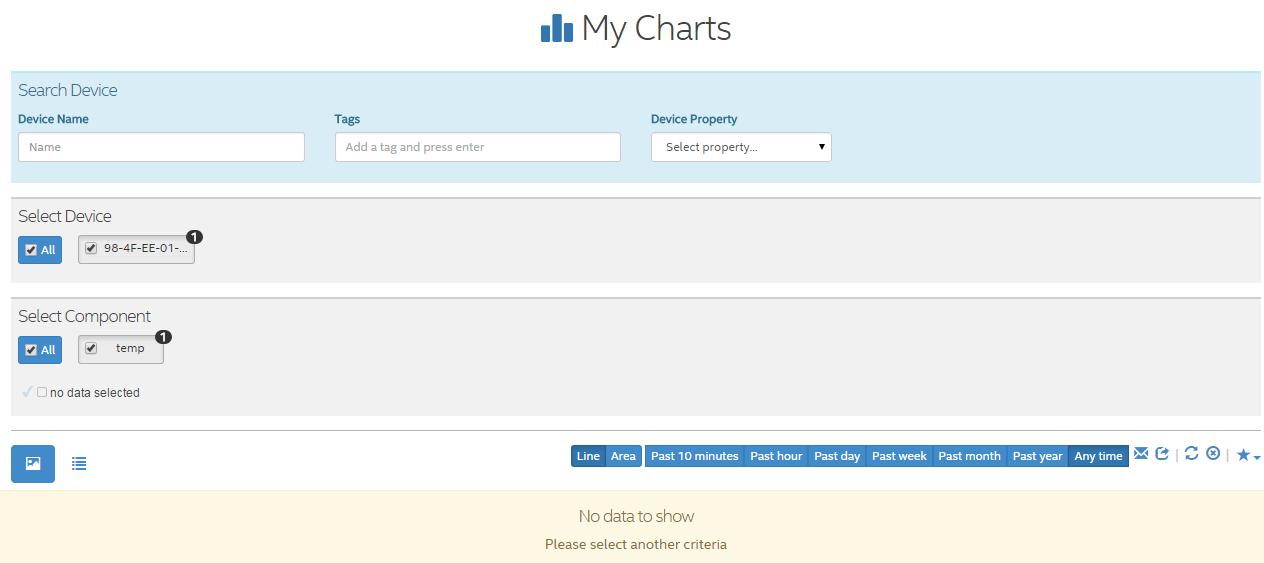The image size is (1264, 563).
Task: Switch to the list table view icon
Action: click(x=79, y=464)
